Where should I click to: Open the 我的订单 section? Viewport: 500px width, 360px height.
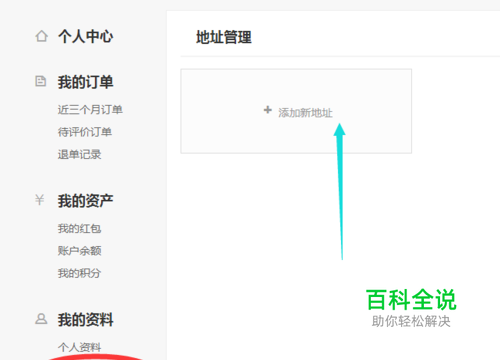tap(86, 82)
